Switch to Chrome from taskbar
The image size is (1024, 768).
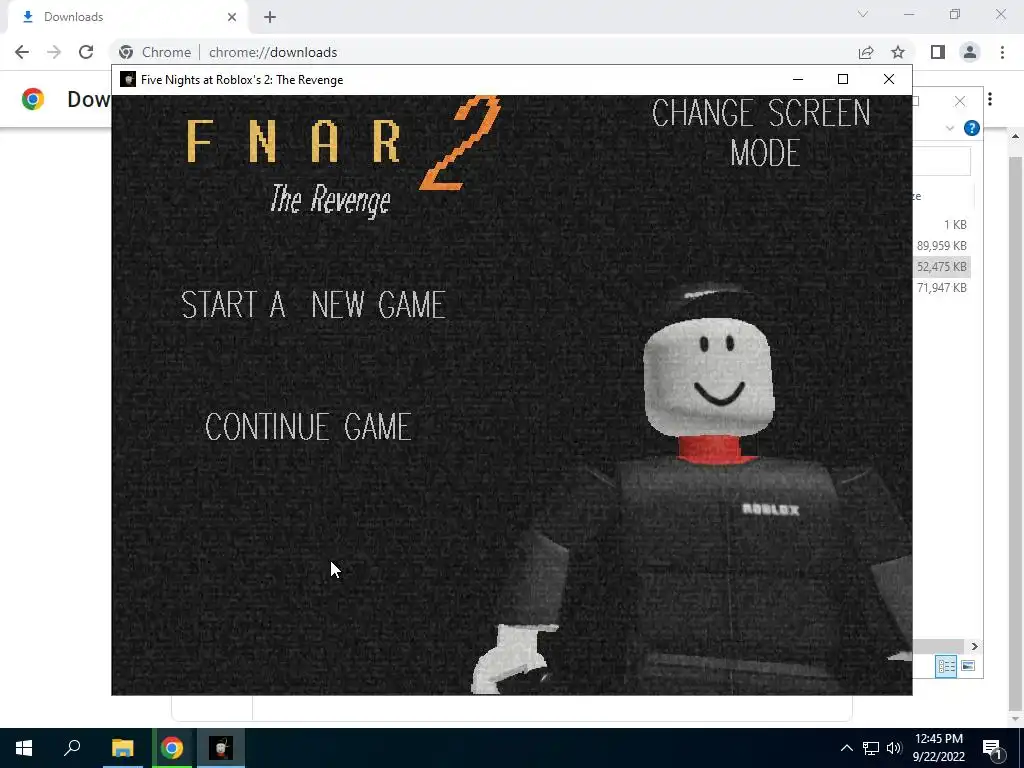coord(172,748)
